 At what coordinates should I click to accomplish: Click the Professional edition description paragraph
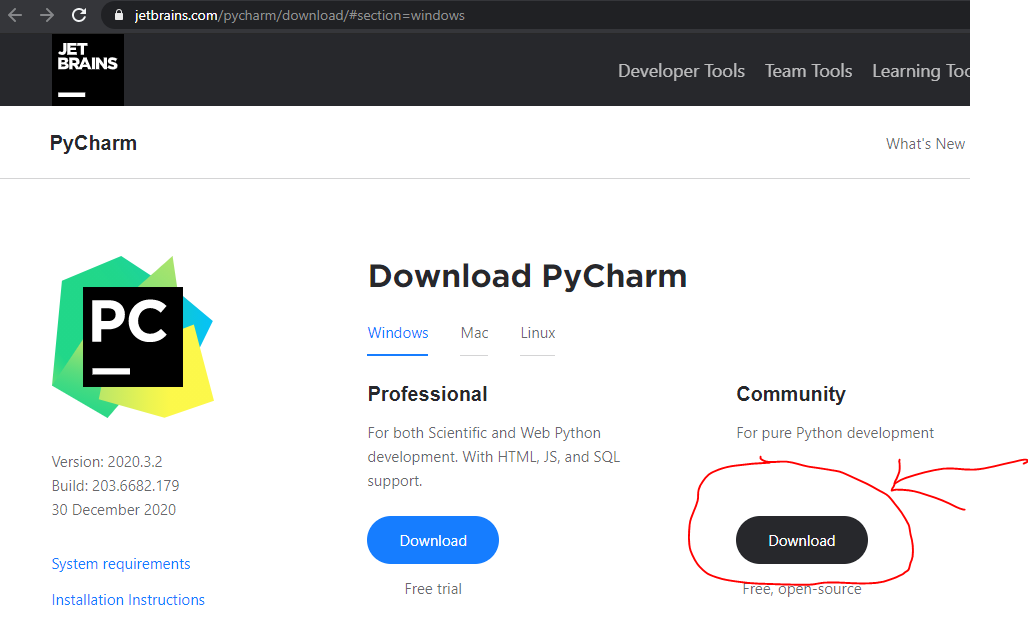494,457
